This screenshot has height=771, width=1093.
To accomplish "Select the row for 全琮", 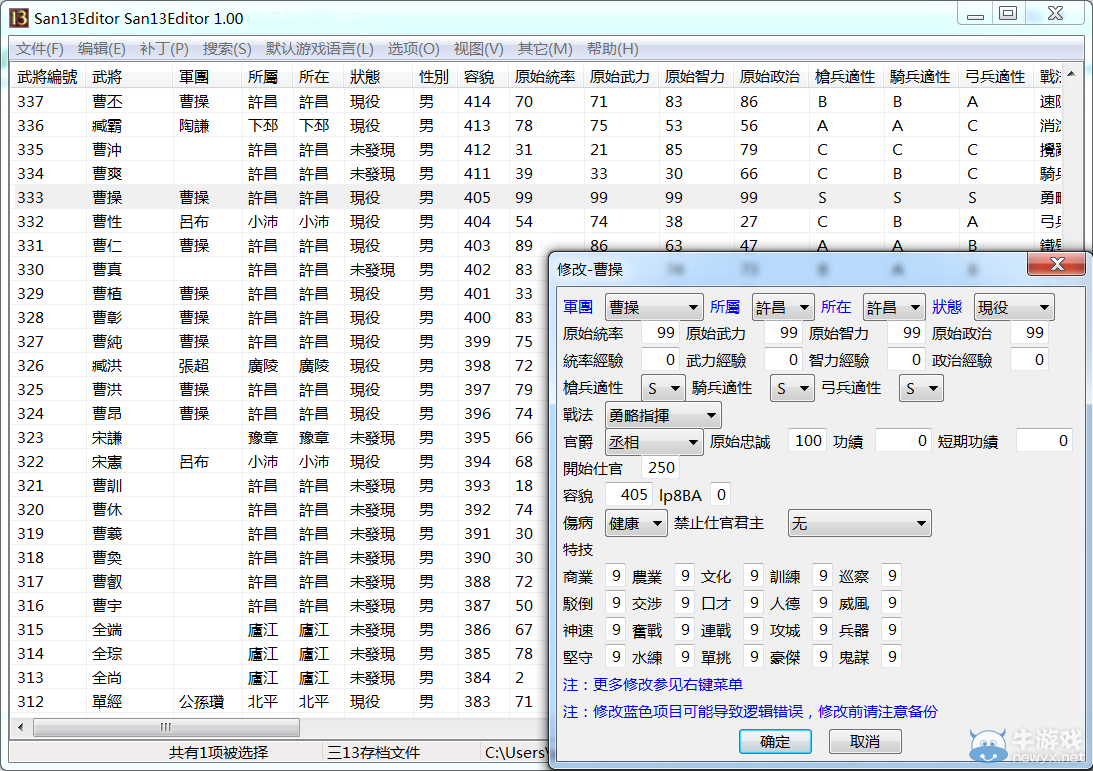I will (279, 653).
